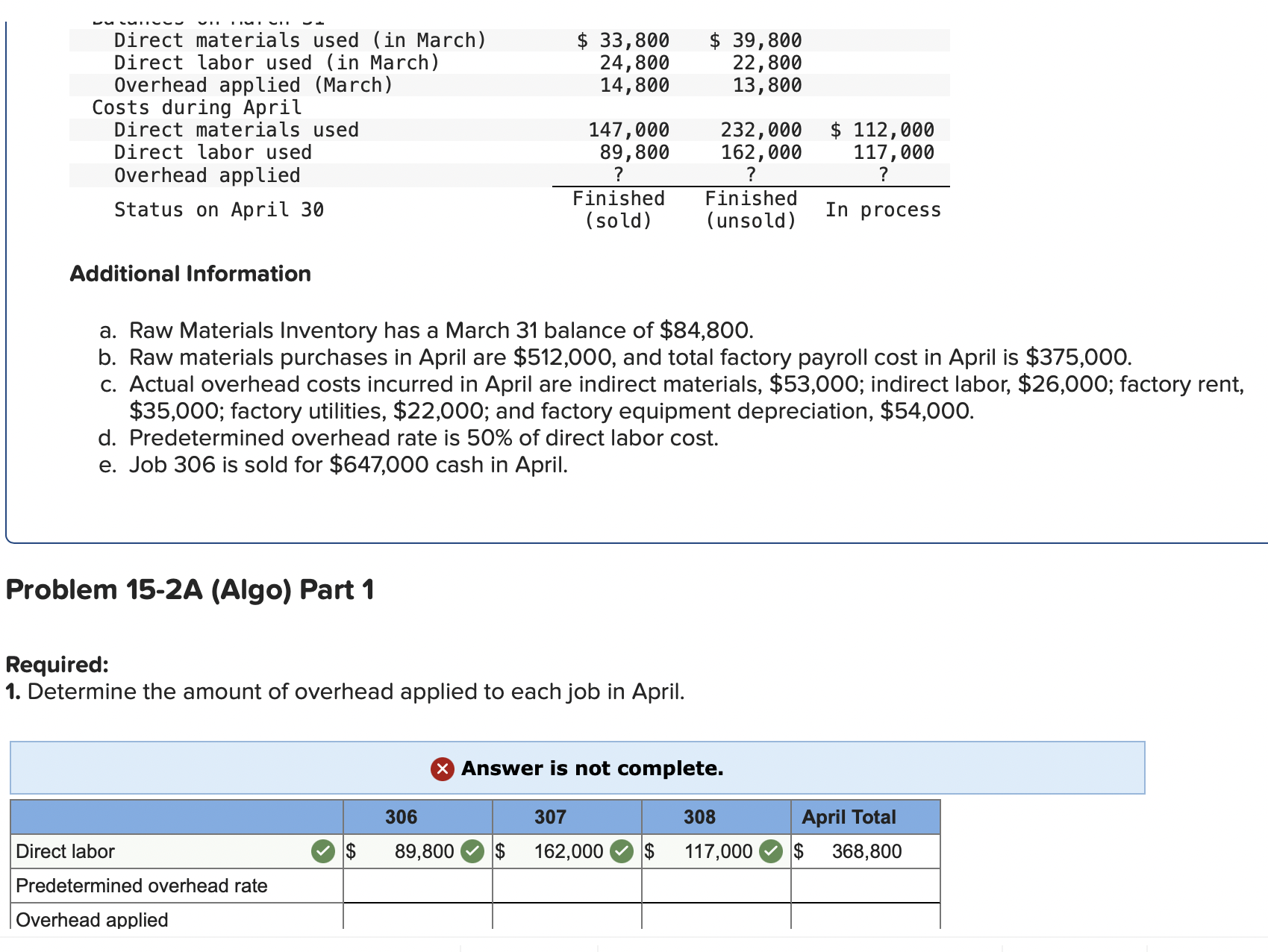
Task: Click the red X error icon in the banner
Action: [442, 768]
